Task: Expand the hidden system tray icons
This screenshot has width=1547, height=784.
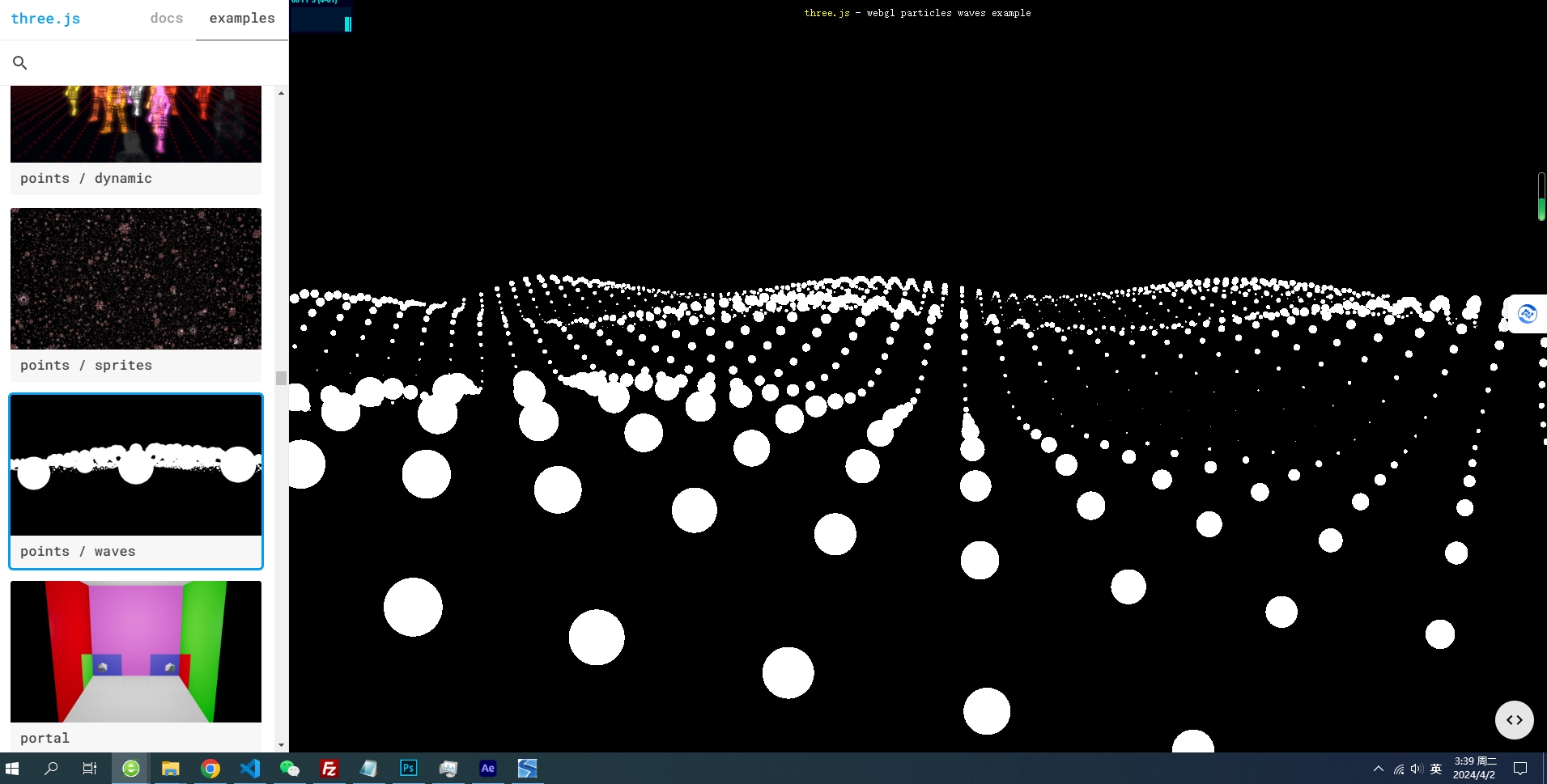Action: (x=1378, y=769)
